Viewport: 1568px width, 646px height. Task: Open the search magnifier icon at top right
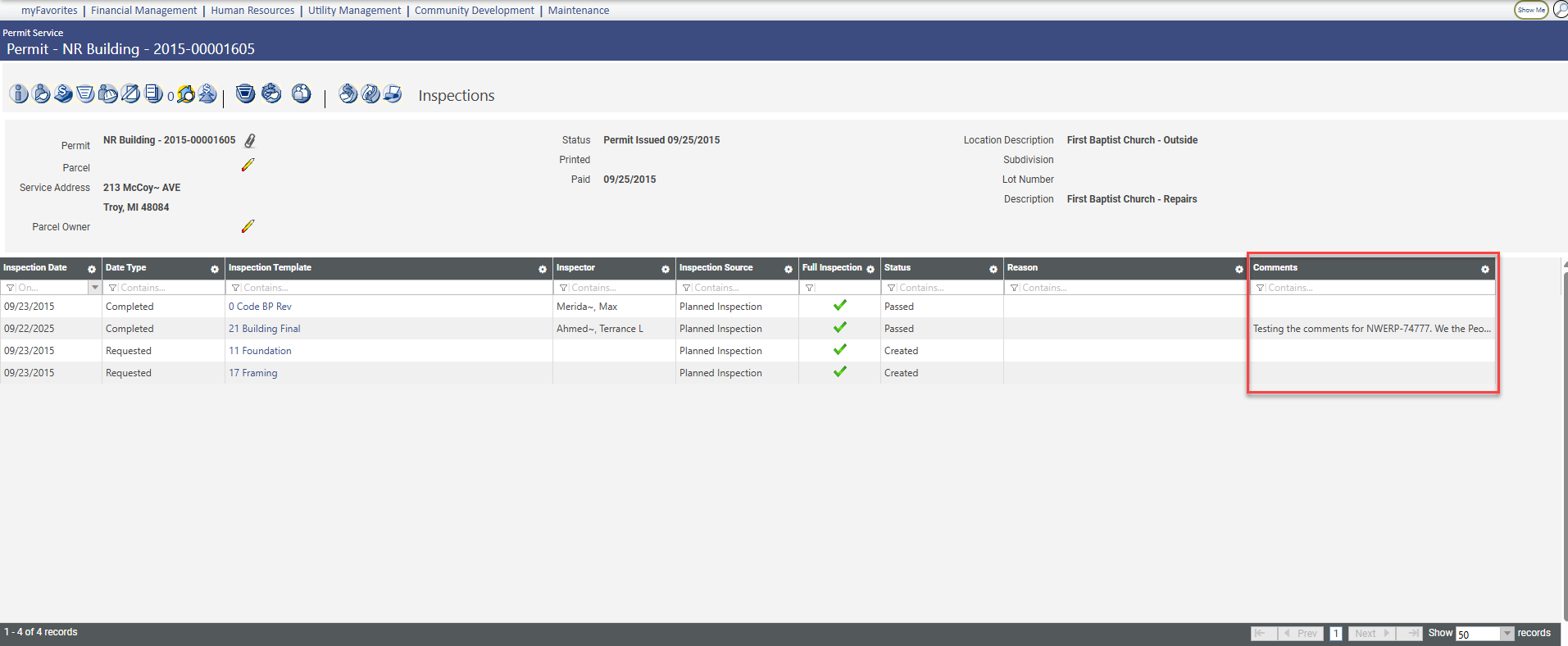pos(1560,10)
